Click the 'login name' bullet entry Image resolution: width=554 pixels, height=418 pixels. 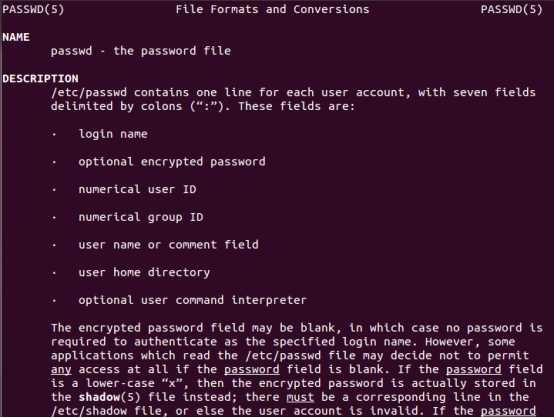(x=113, y=134)
